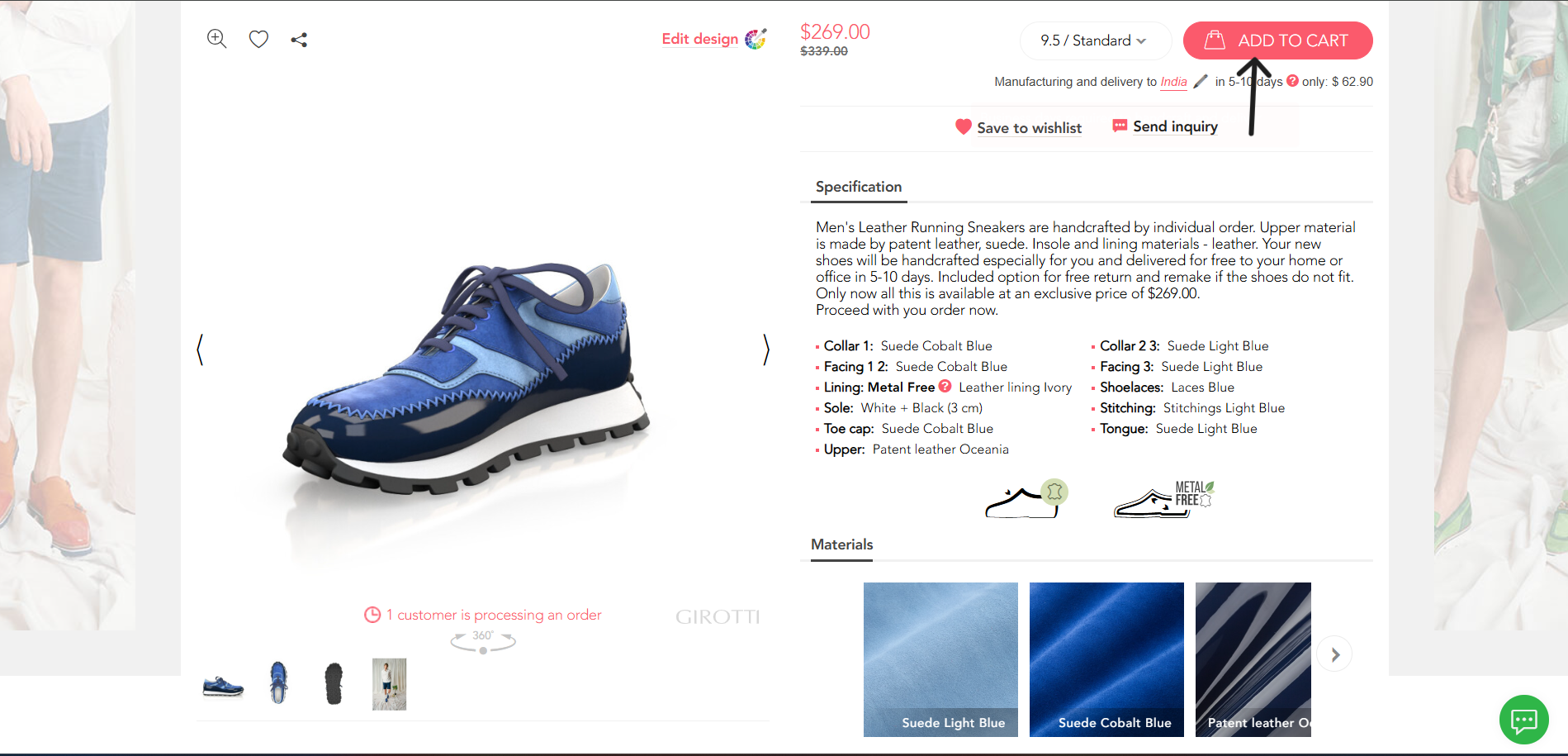Viewport: 1568px width, 756px height.
Task: Save to wishlist with heart
Action: coord(1018,127)
